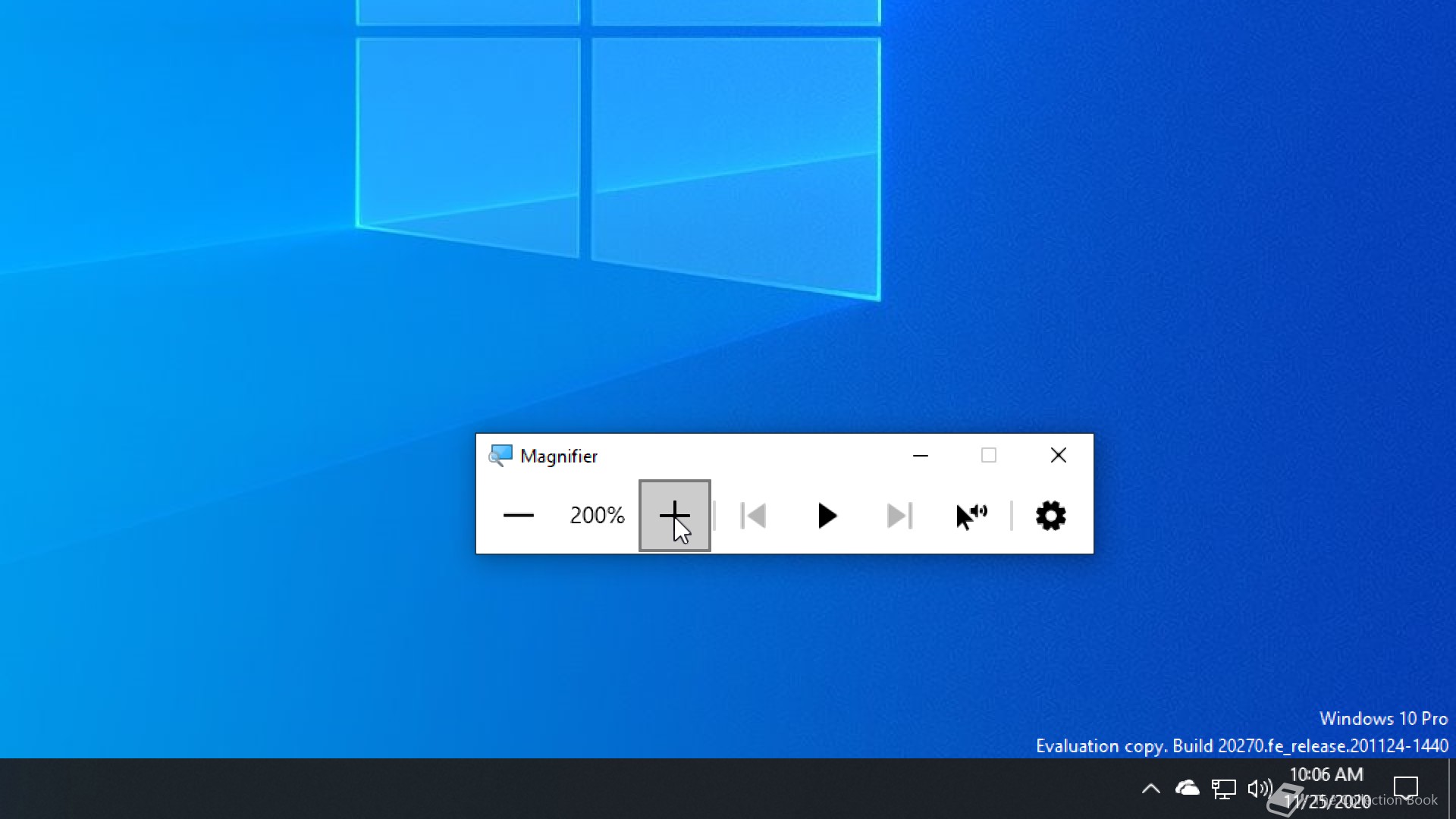
Task: Click the zoom out minus button
Action: 519,516
